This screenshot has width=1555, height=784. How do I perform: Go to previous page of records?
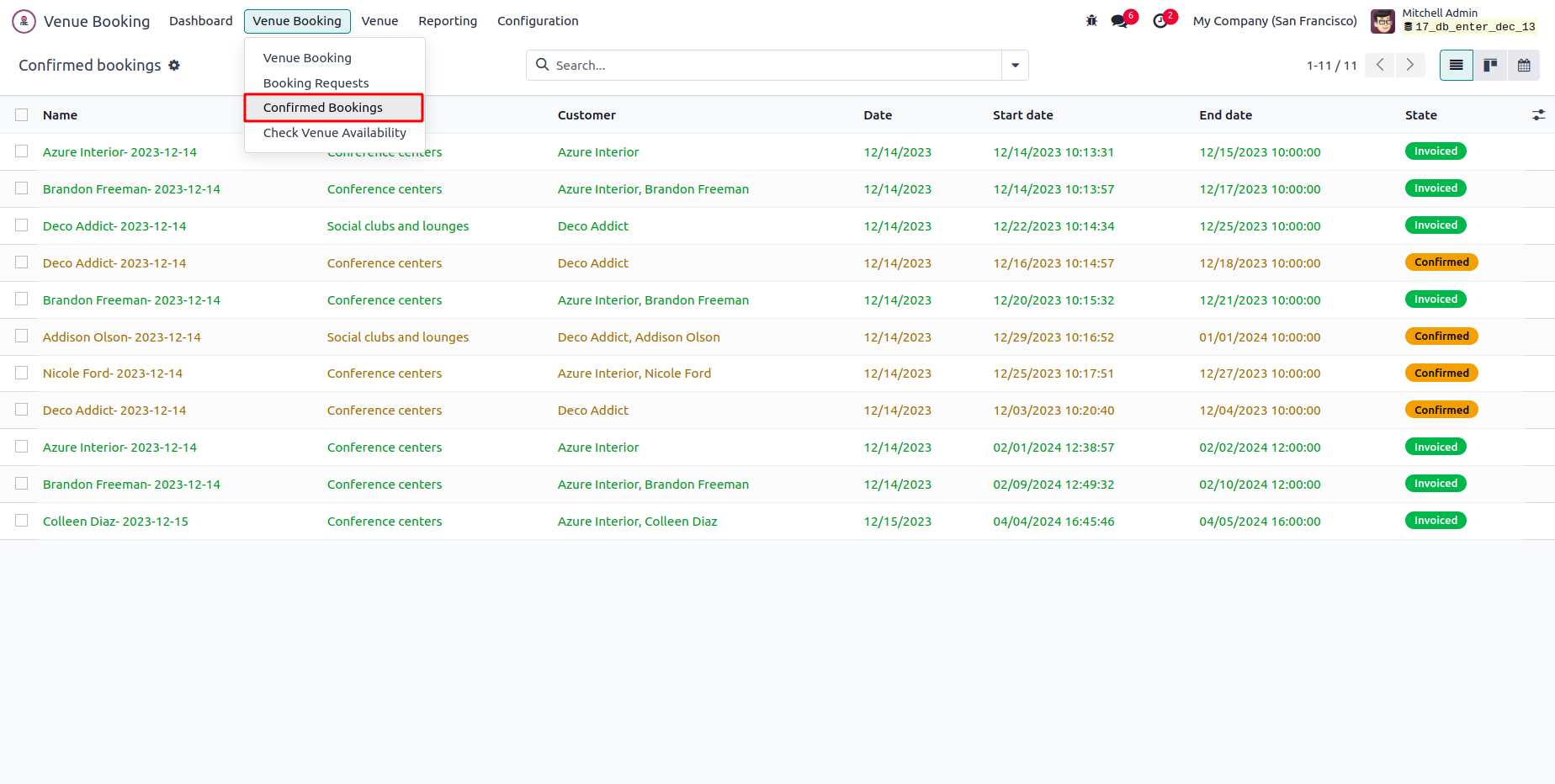click(x=1380, y=65)
